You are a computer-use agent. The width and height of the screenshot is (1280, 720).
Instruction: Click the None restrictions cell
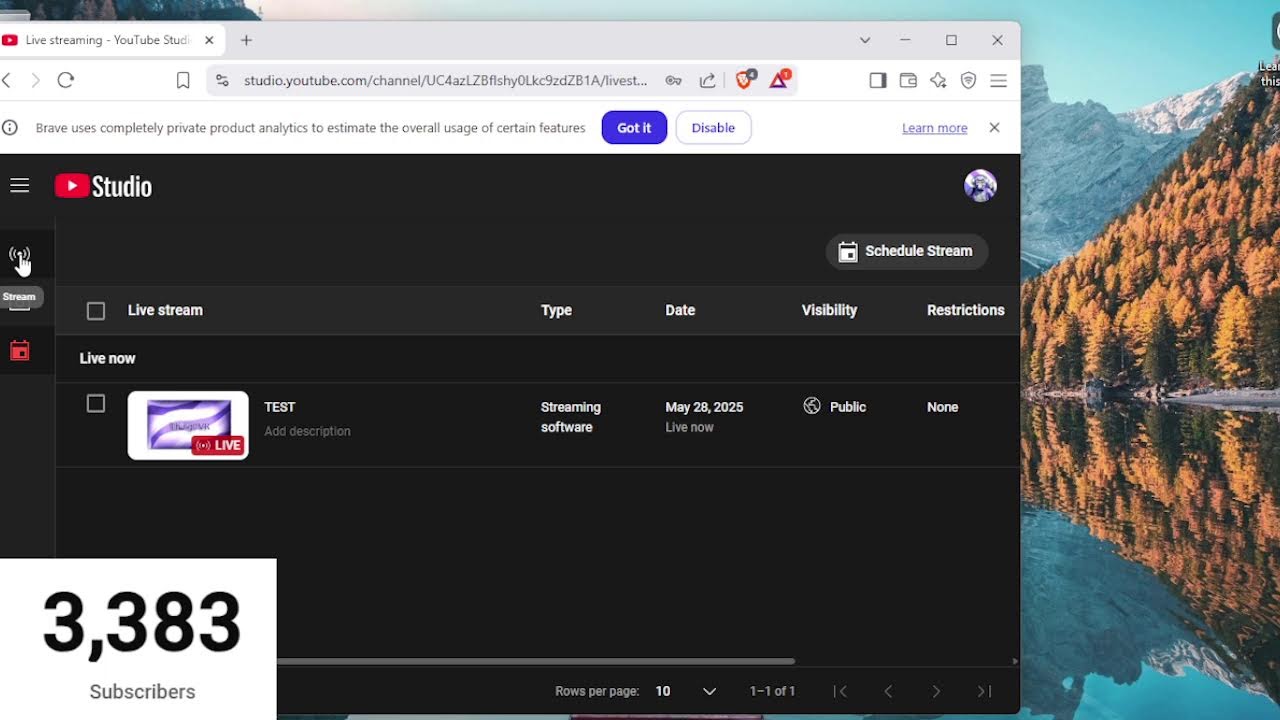click(943, 407)
